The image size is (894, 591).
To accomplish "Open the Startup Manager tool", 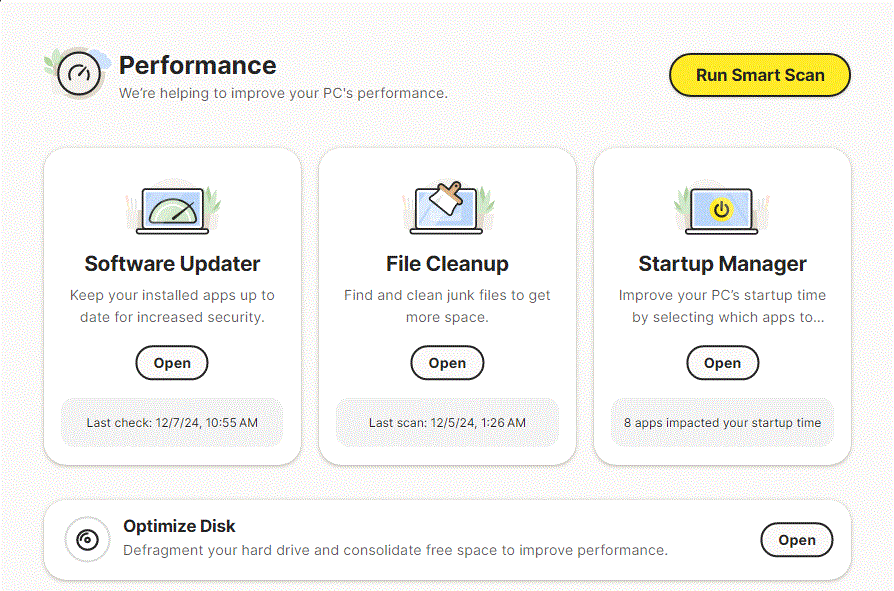I will pos(722,363).
